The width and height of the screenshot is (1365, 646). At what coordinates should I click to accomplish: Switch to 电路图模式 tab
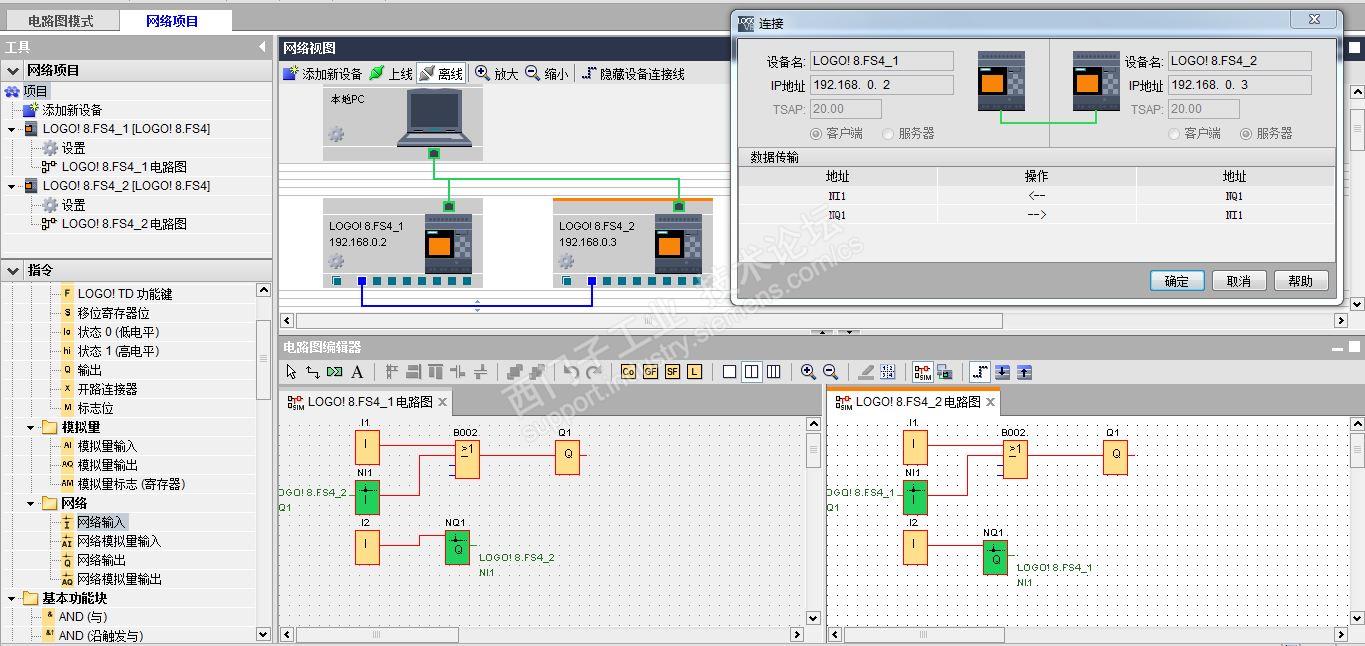click(x=60, y=20)
